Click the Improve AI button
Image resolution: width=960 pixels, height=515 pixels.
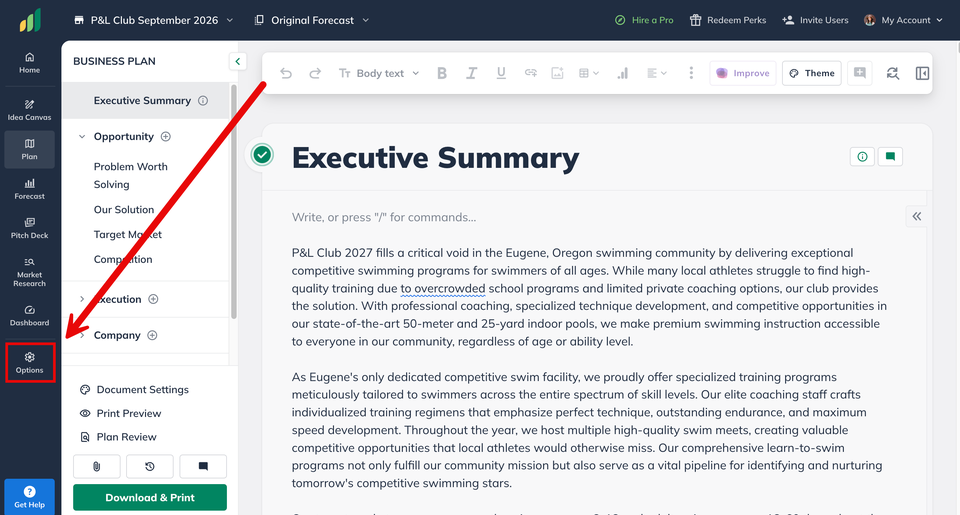(x=743, y=73)
